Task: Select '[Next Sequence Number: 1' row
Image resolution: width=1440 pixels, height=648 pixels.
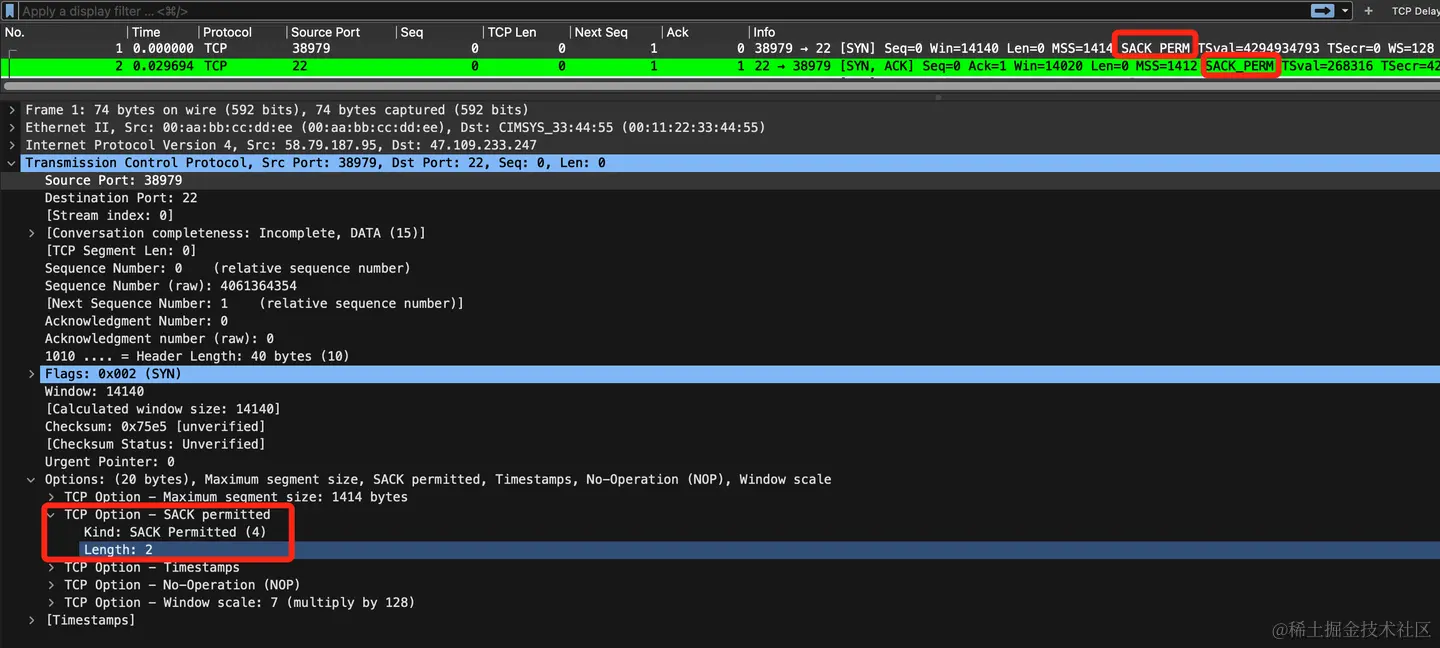Action: pos(720,303)
